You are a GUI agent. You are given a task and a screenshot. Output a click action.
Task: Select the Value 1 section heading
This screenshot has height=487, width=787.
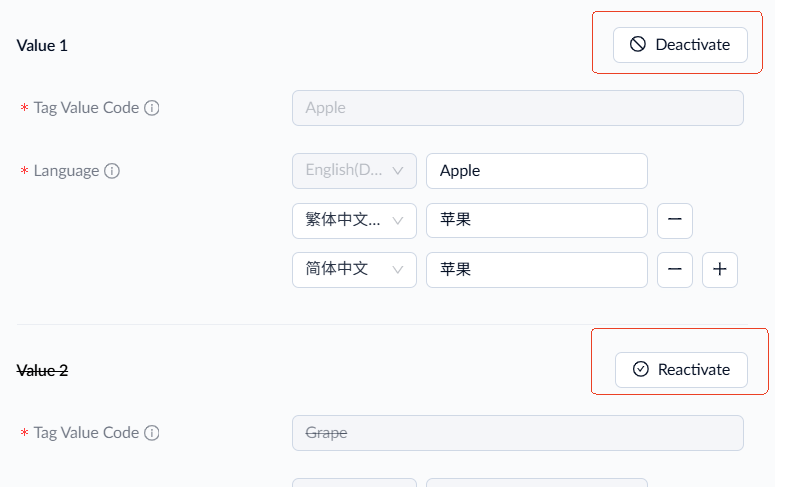click(42, 45)
